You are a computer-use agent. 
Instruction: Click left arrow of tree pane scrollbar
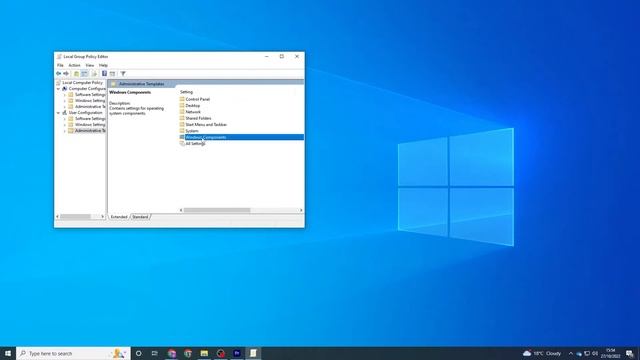pos(58,217)
